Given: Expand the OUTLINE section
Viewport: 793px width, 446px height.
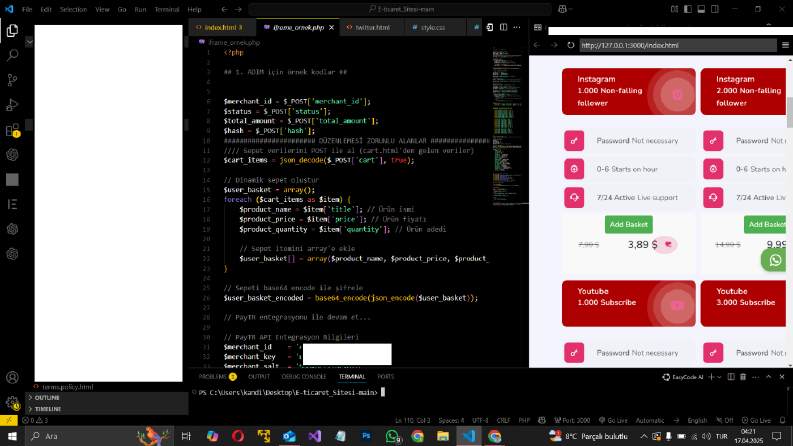Looking at the screenshot, I should (x=47, y=398).
